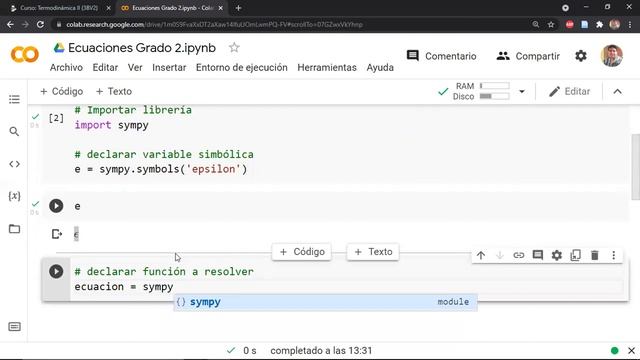Viewport: 640px width, 360px height.
Task: Click browser back arrow
Action: click(10, 24)
